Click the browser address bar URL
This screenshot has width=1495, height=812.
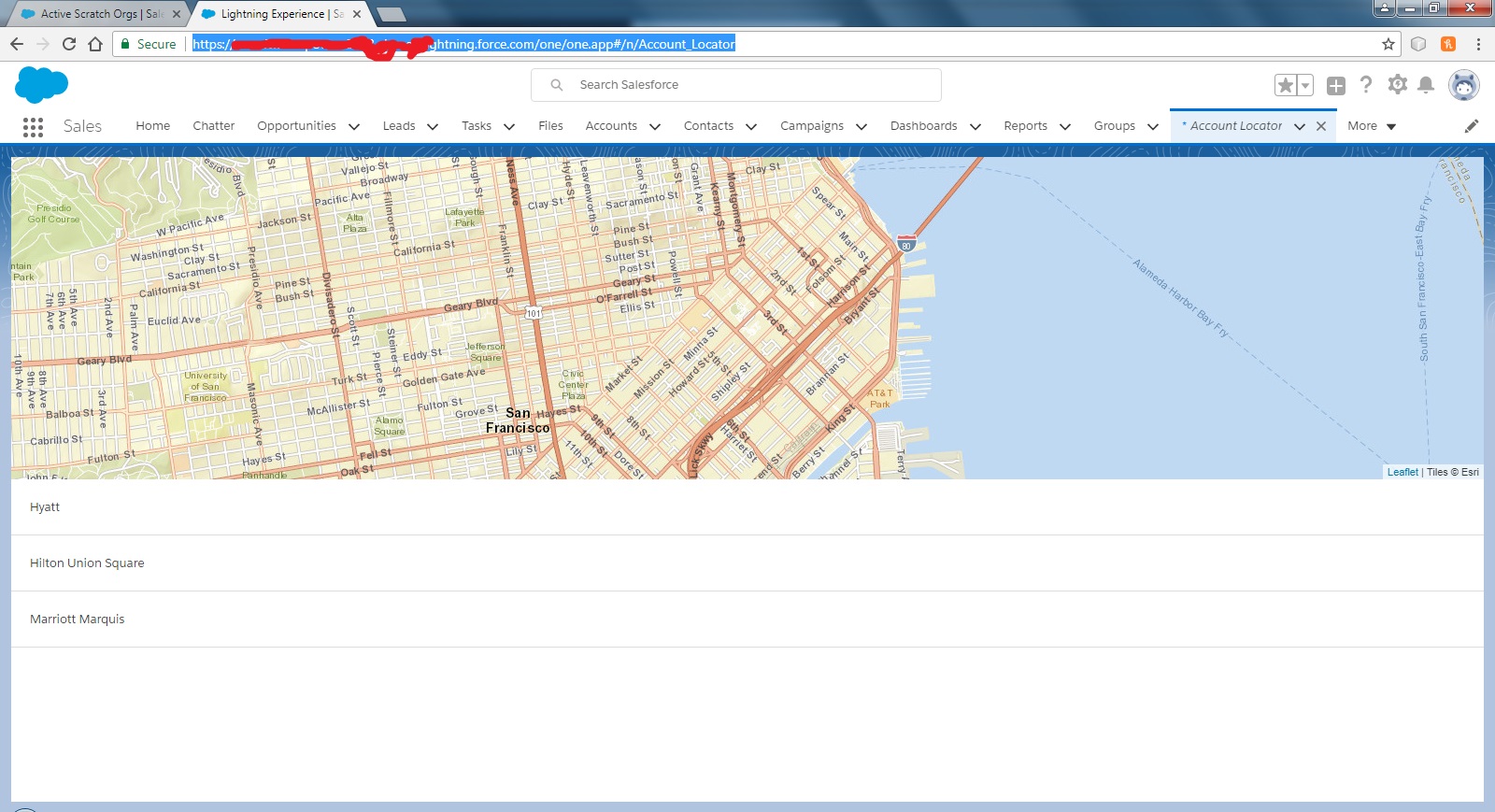pyautogui.click(x=463, y=44)
